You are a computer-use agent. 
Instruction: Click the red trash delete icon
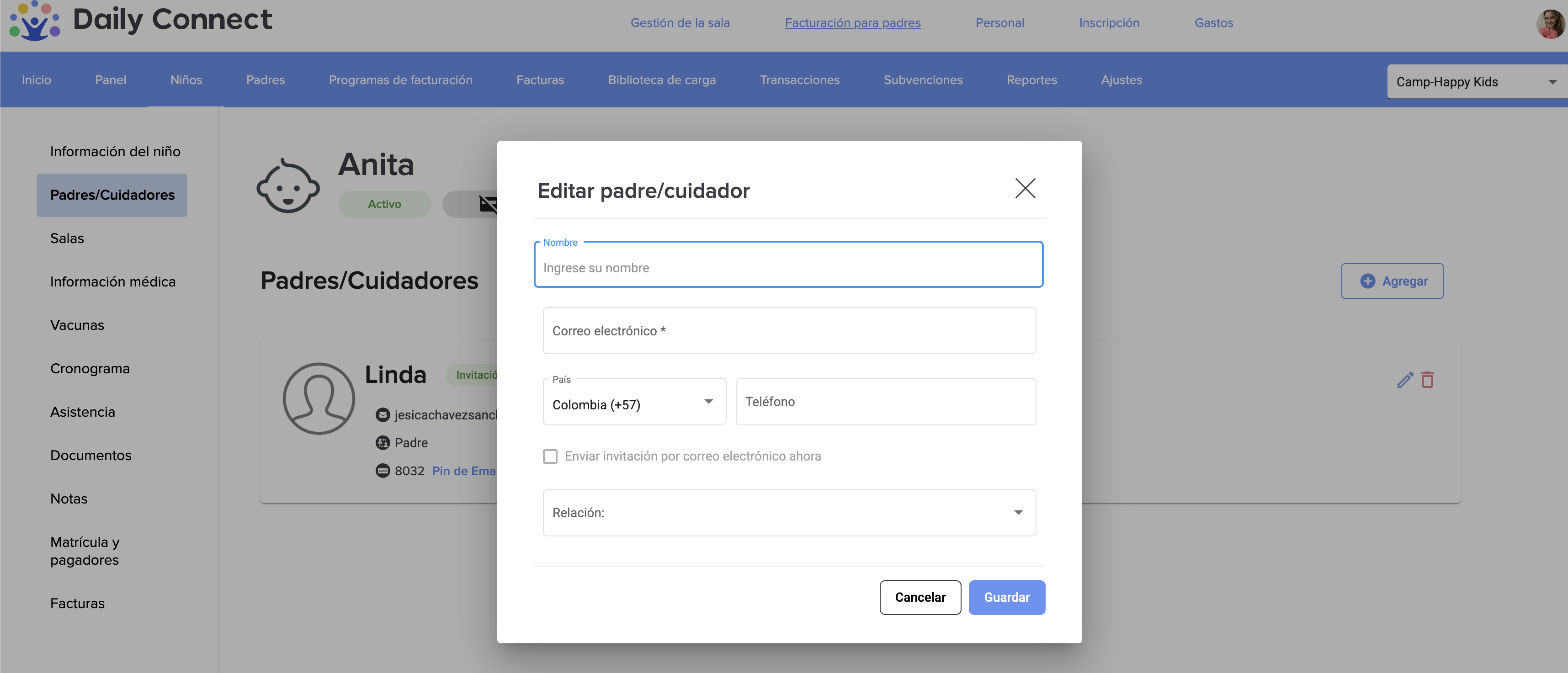coord(1427,380)
